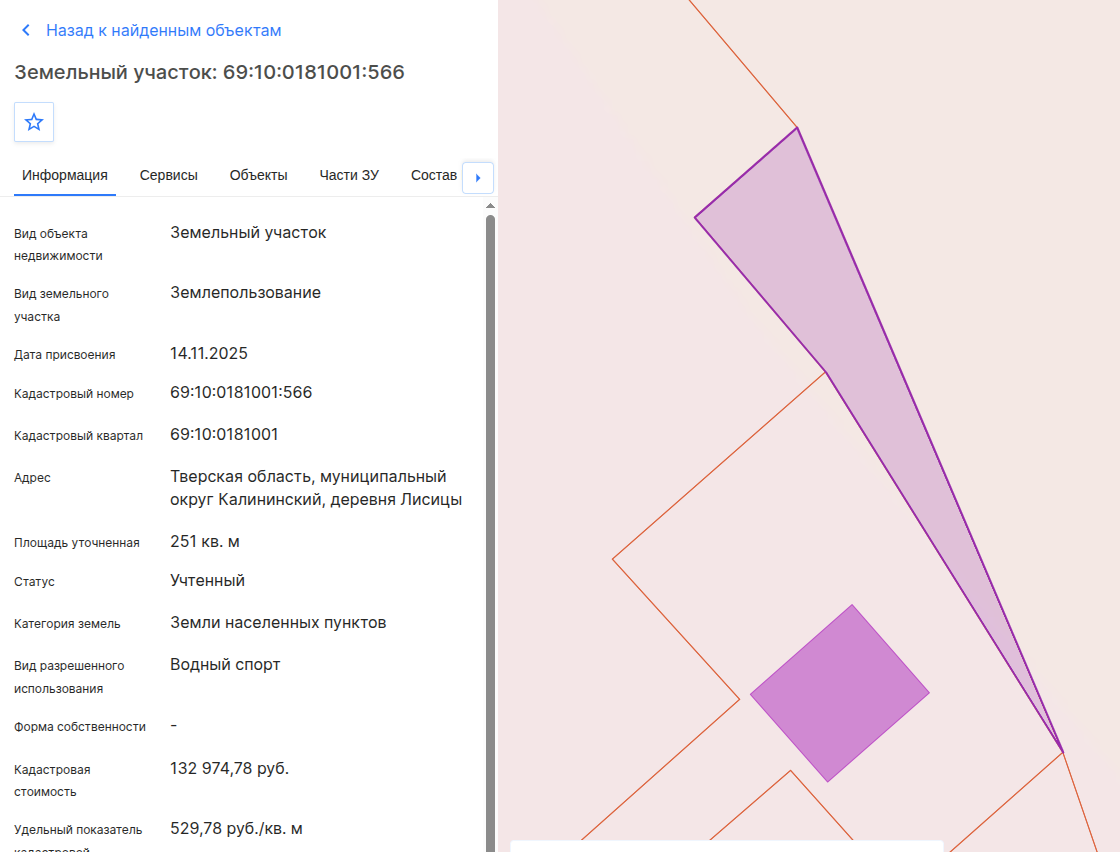This screenshot has height=852, width=1120.
Task: Switch to the Сервисы tab
Action: click(x=169, y=176)
